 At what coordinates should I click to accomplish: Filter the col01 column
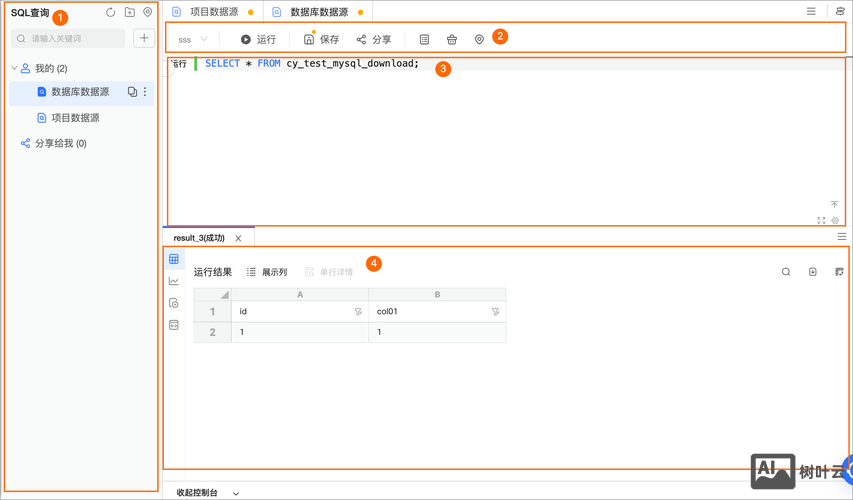[495, 312]
